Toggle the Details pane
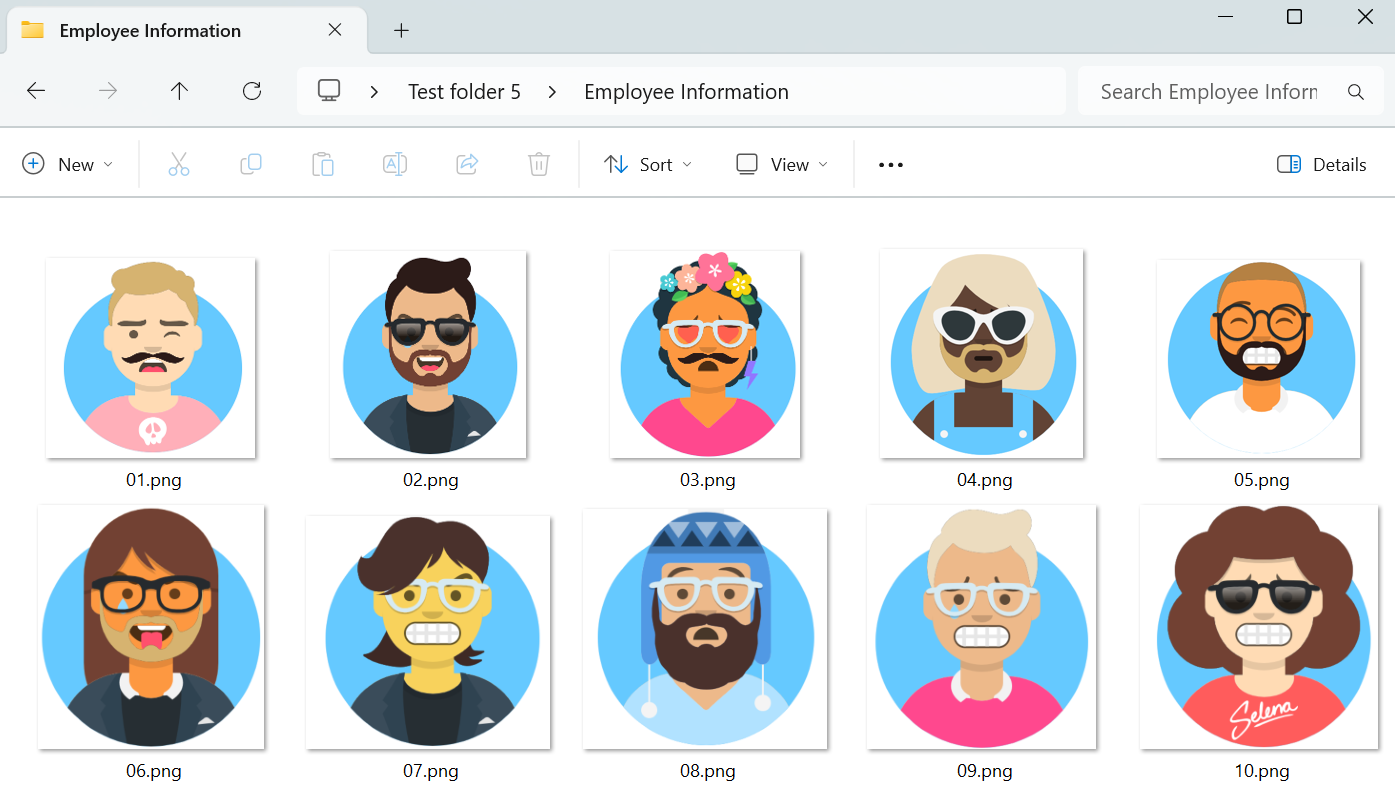 tap(1321, 165)
